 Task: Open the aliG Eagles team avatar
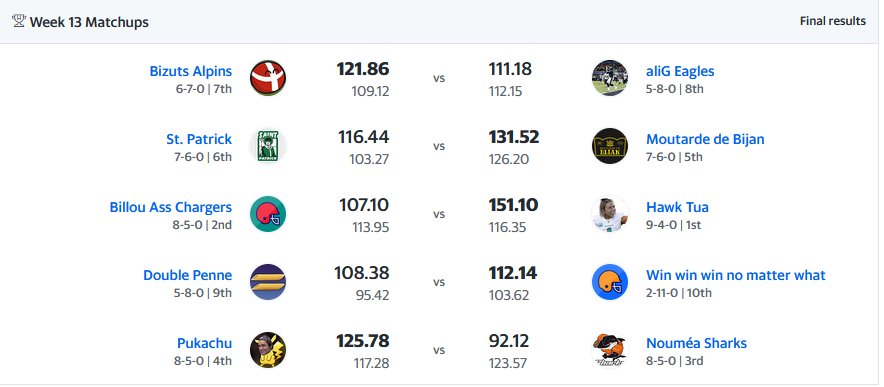(610, 78)
